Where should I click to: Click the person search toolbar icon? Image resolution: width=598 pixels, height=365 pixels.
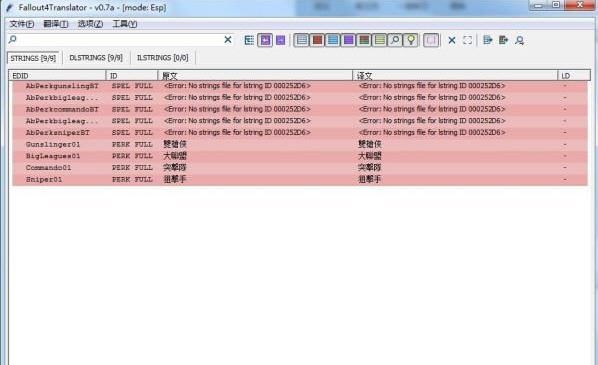pyautogui.click(x=519, y=40)
